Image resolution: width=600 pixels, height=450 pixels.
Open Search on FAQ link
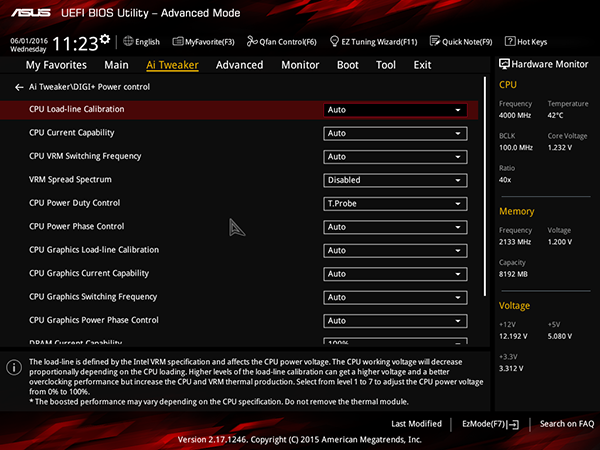click(567, 424)
